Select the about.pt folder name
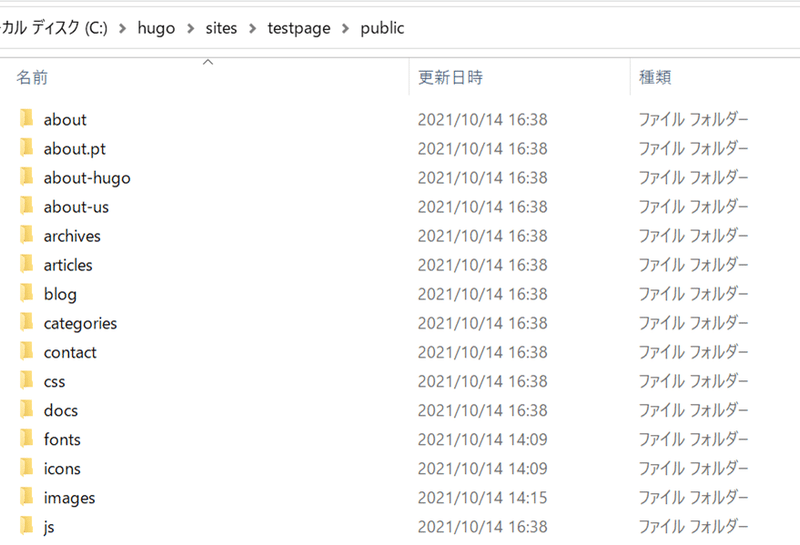The image size is (800, 545). point(74,149)
